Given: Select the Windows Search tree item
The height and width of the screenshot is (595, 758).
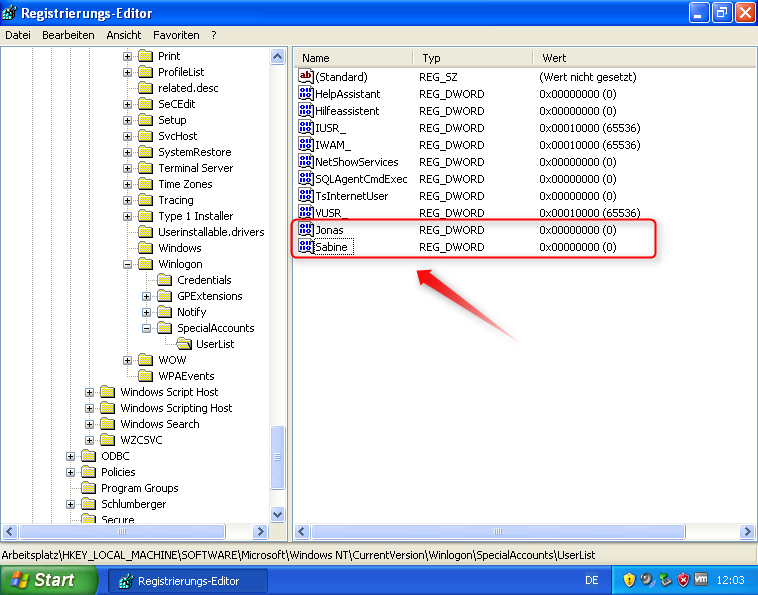Looking at the screenshot, I should tap(160, 424).
